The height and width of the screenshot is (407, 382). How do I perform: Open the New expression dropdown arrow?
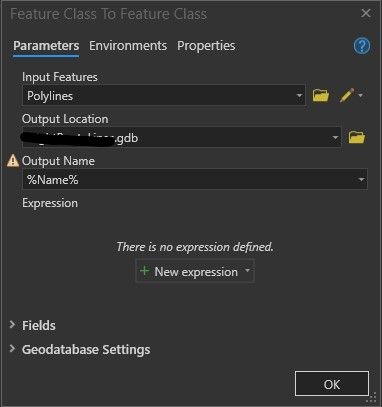[247, 271]
